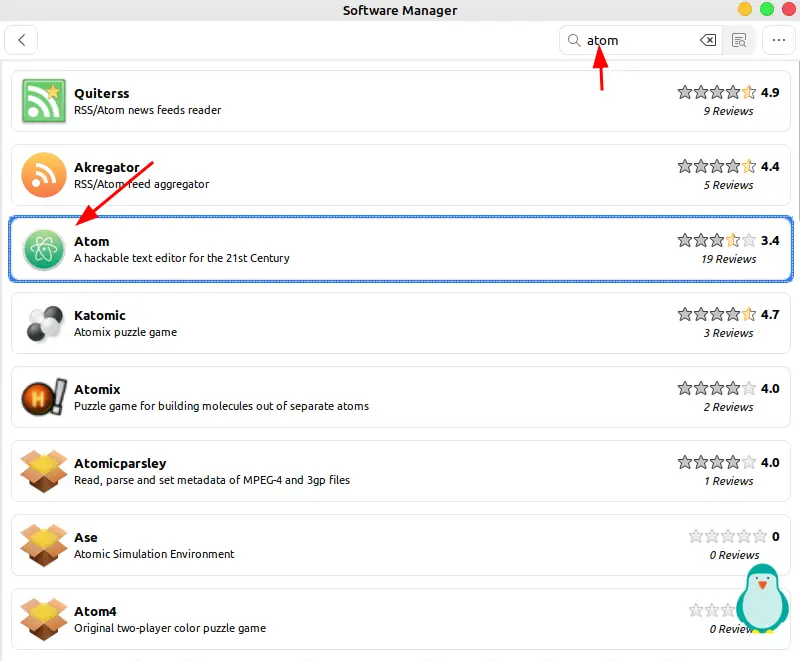Click the Atom4 package box icon

click(44, 619)
